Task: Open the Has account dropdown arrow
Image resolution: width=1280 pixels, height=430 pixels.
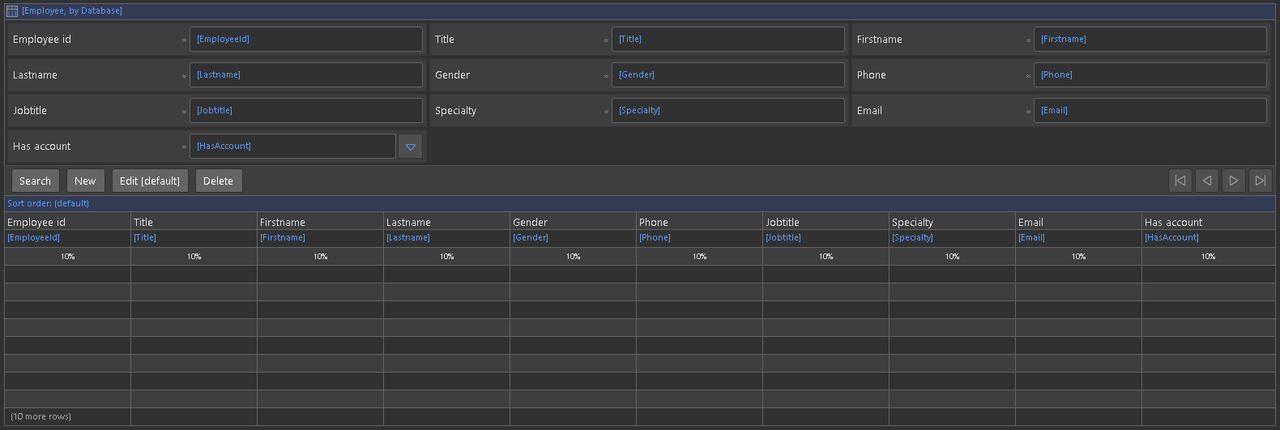Action: coord(410,146)
